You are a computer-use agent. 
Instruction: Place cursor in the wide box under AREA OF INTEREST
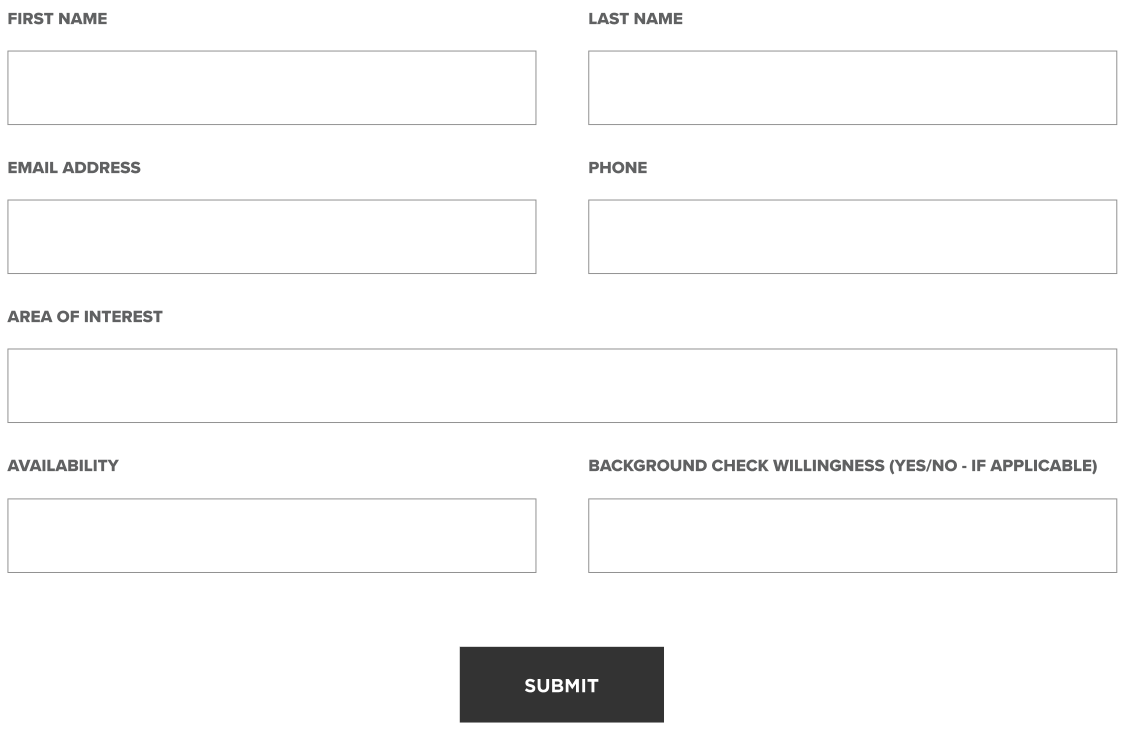[x=562, y=386]
